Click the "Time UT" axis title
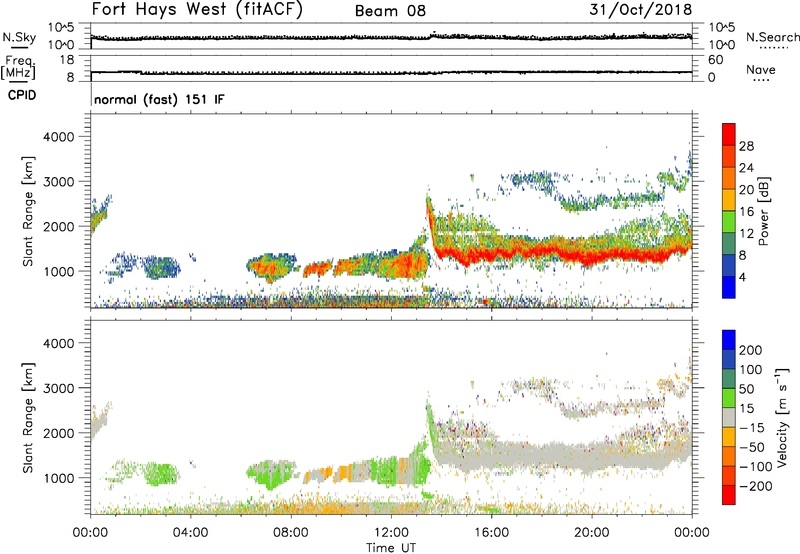This screenshot has height=554, width=800. pos(391,547)
